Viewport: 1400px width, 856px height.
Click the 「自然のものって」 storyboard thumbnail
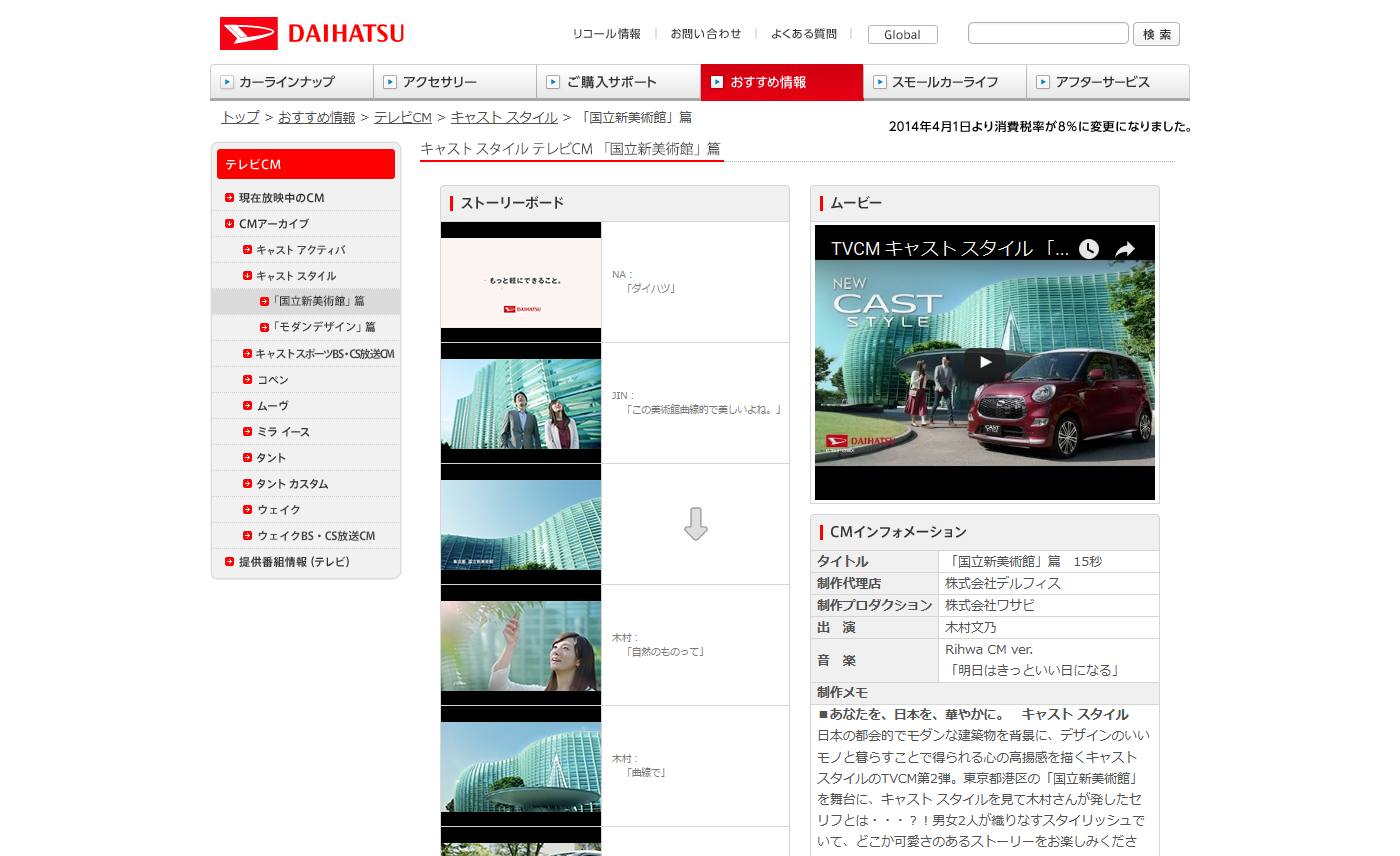click(x=521, y=645)
